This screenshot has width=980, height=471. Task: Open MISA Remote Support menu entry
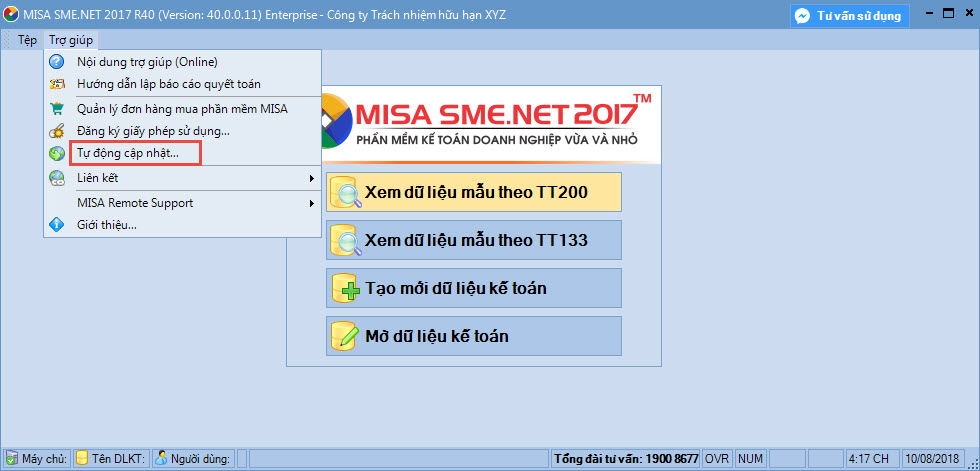(x=182, y=203)
